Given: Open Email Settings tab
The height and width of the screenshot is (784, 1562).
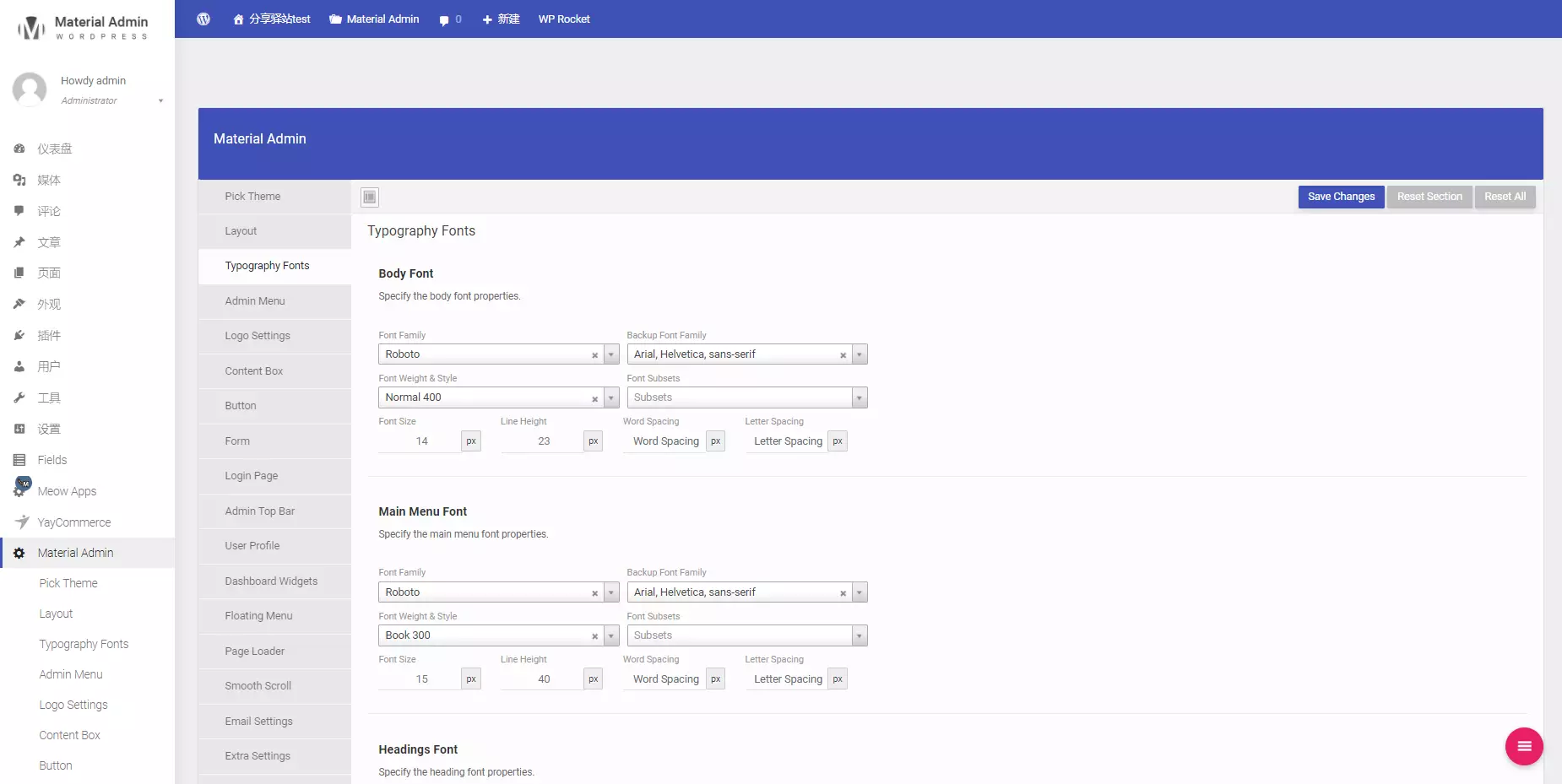Looking at the screenshot, I should (274, 722).
